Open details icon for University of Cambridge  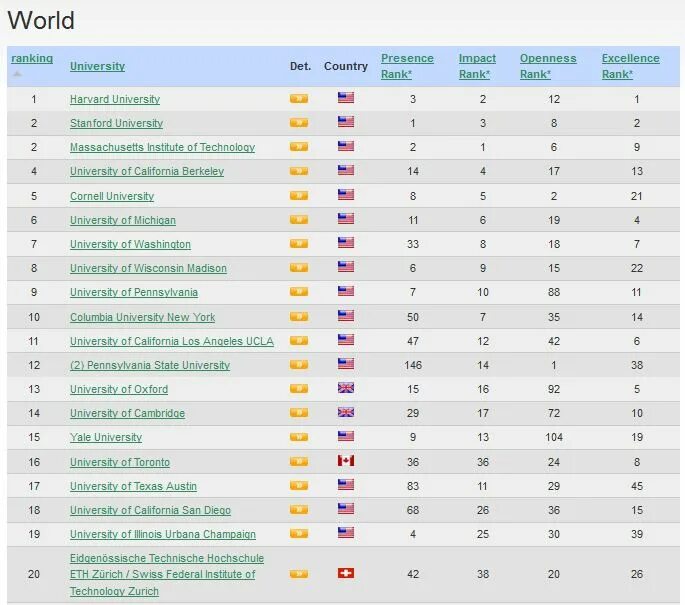pyautogui.click(x=299, y=412)
